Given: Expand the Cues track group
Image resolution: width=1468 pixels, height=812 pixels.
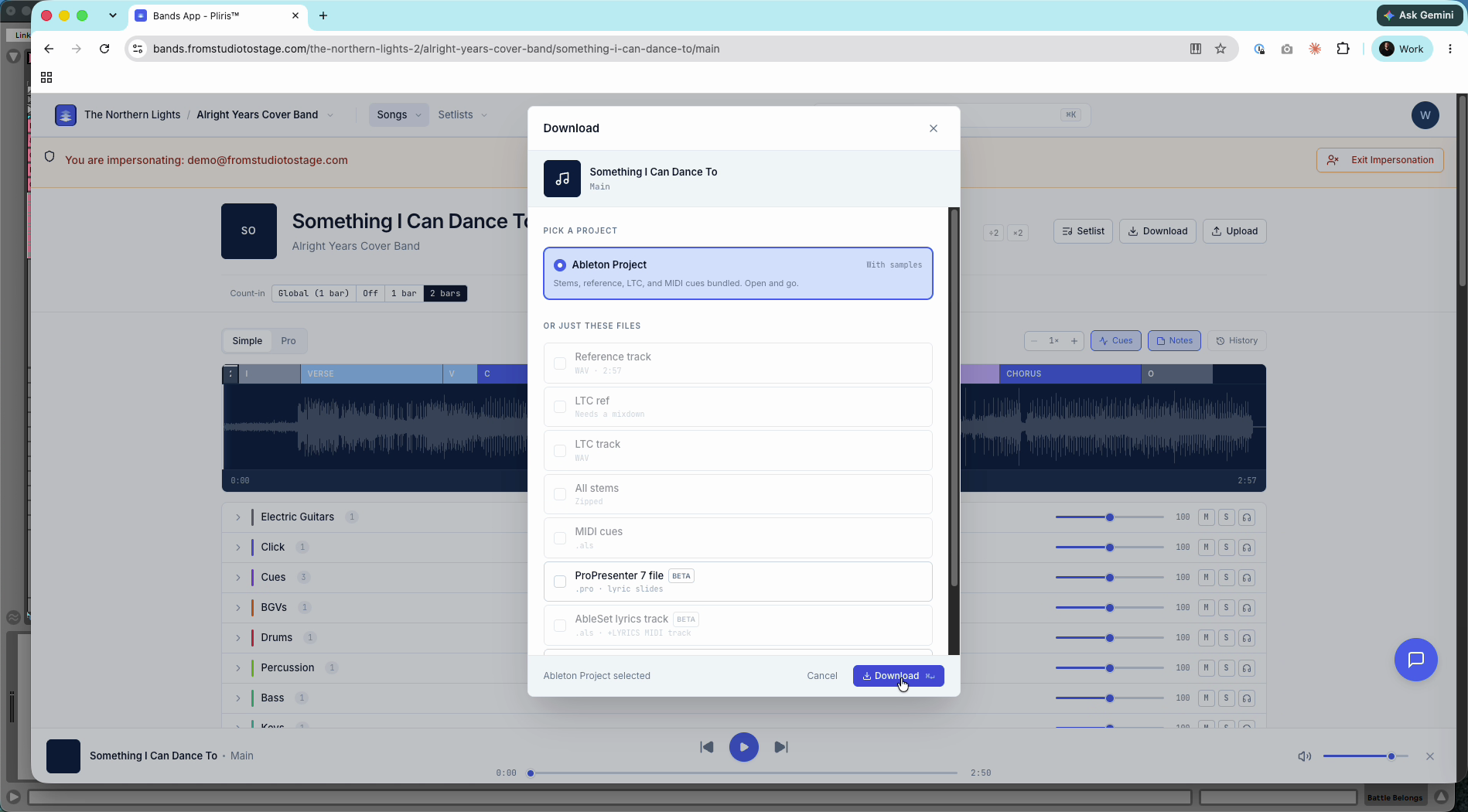Looking at the screenshot, I should point(238,578).
